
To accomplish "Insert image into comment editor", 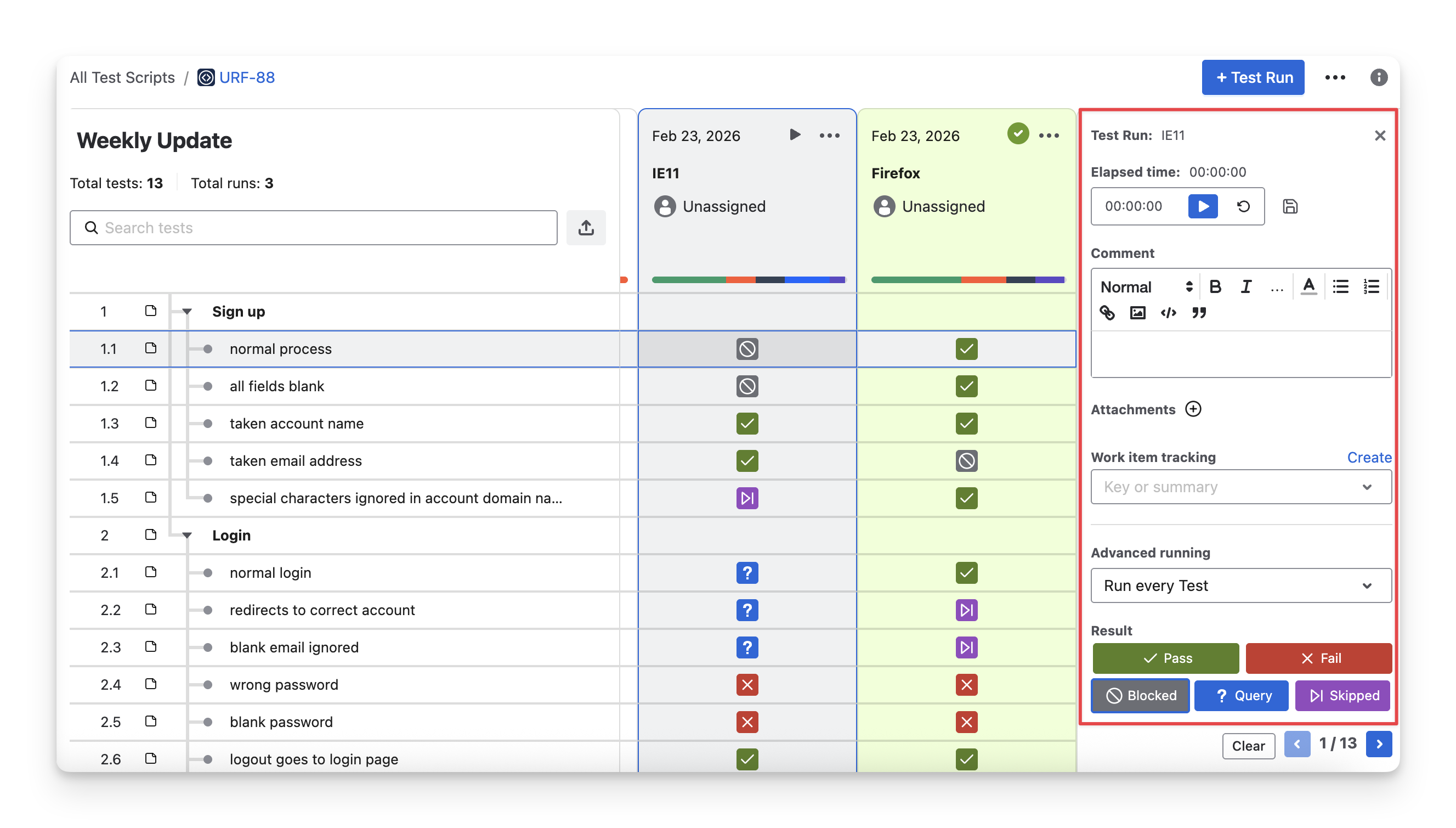I will (x=1137, y=312).
